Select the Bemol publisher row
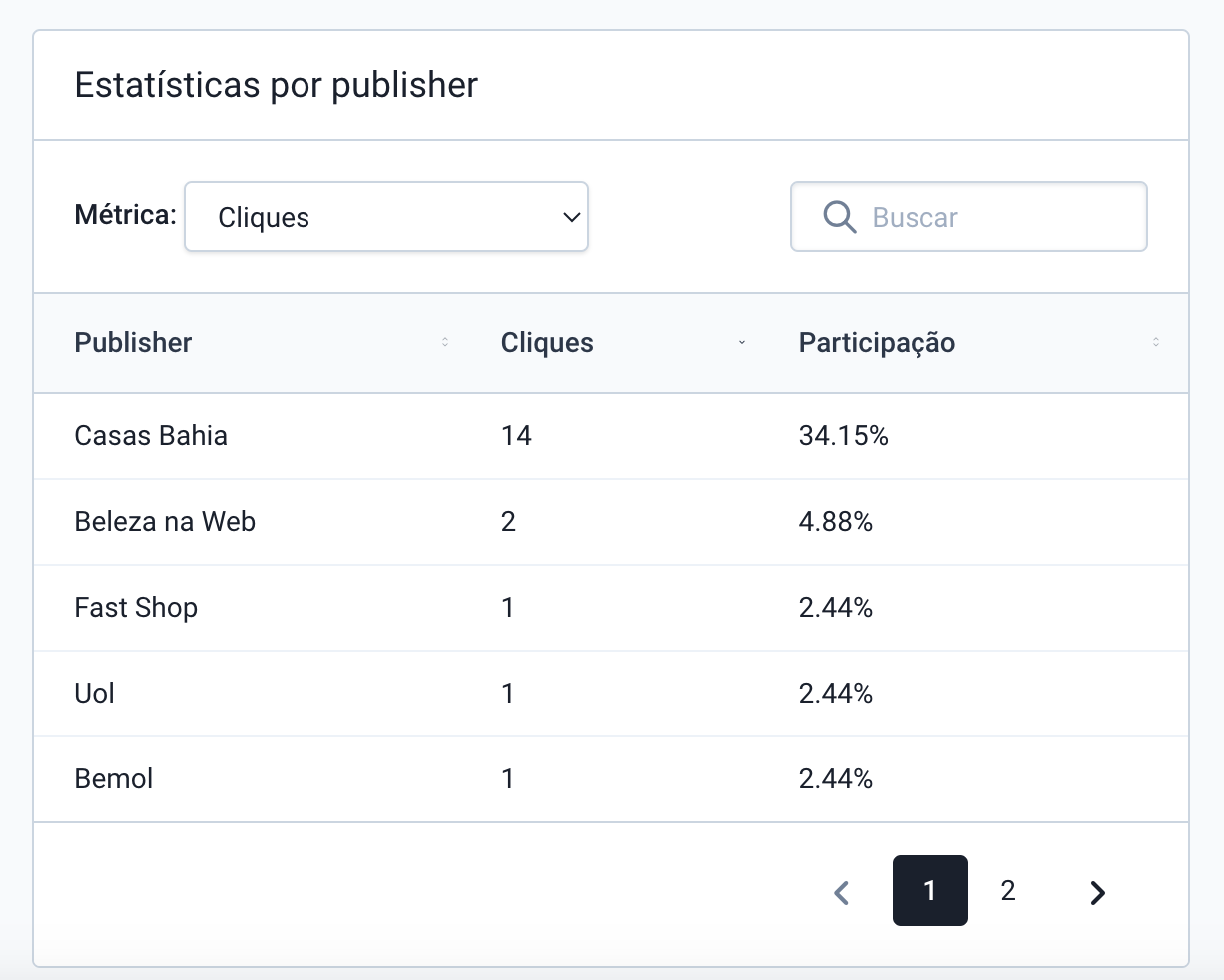Image resolution: width=1224 pixels, height=980 pixels. coord(114,779)
